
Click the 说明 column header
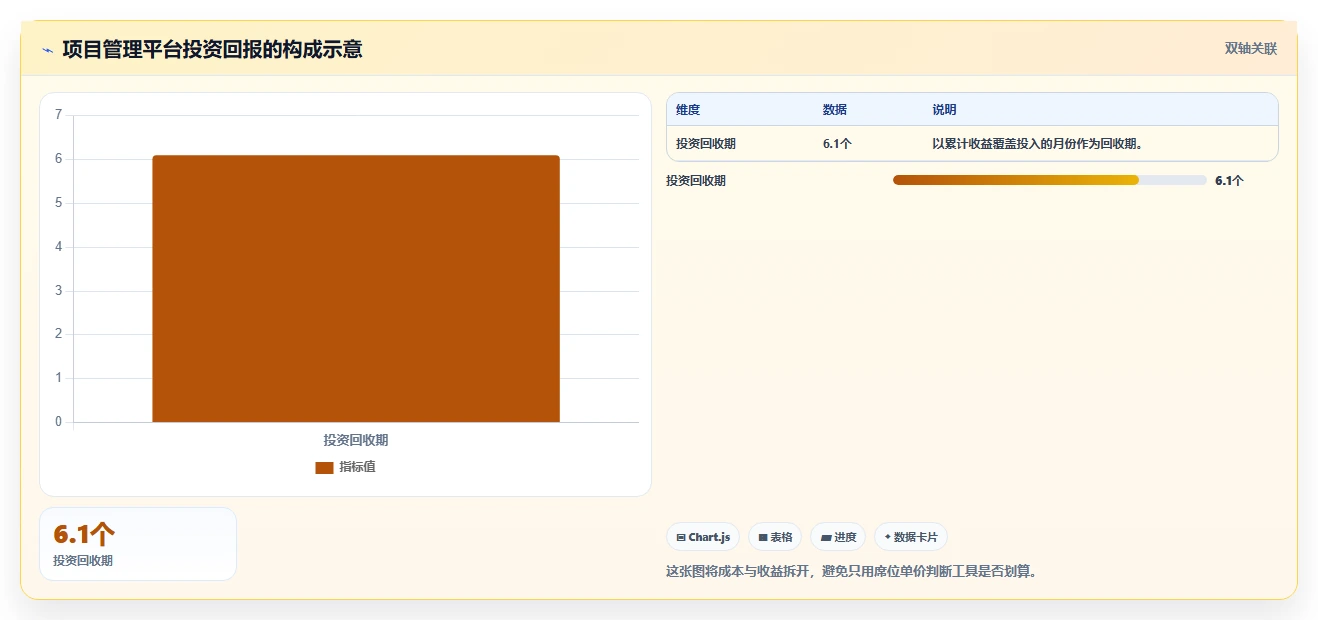(x=944, y=110)
